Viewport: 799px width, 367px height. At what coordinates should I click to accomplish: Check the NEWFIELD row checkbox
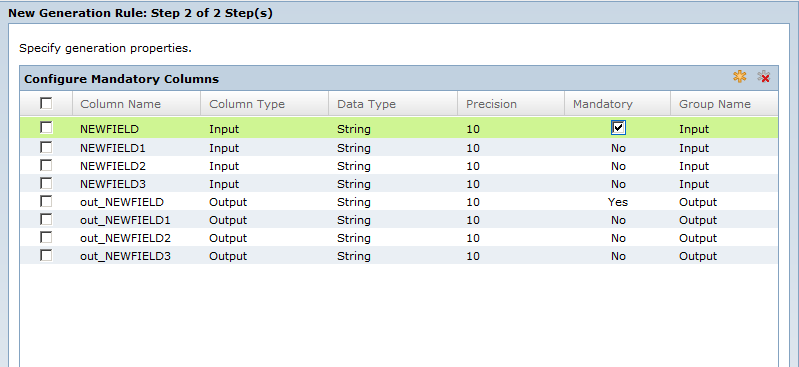point(46,127)
